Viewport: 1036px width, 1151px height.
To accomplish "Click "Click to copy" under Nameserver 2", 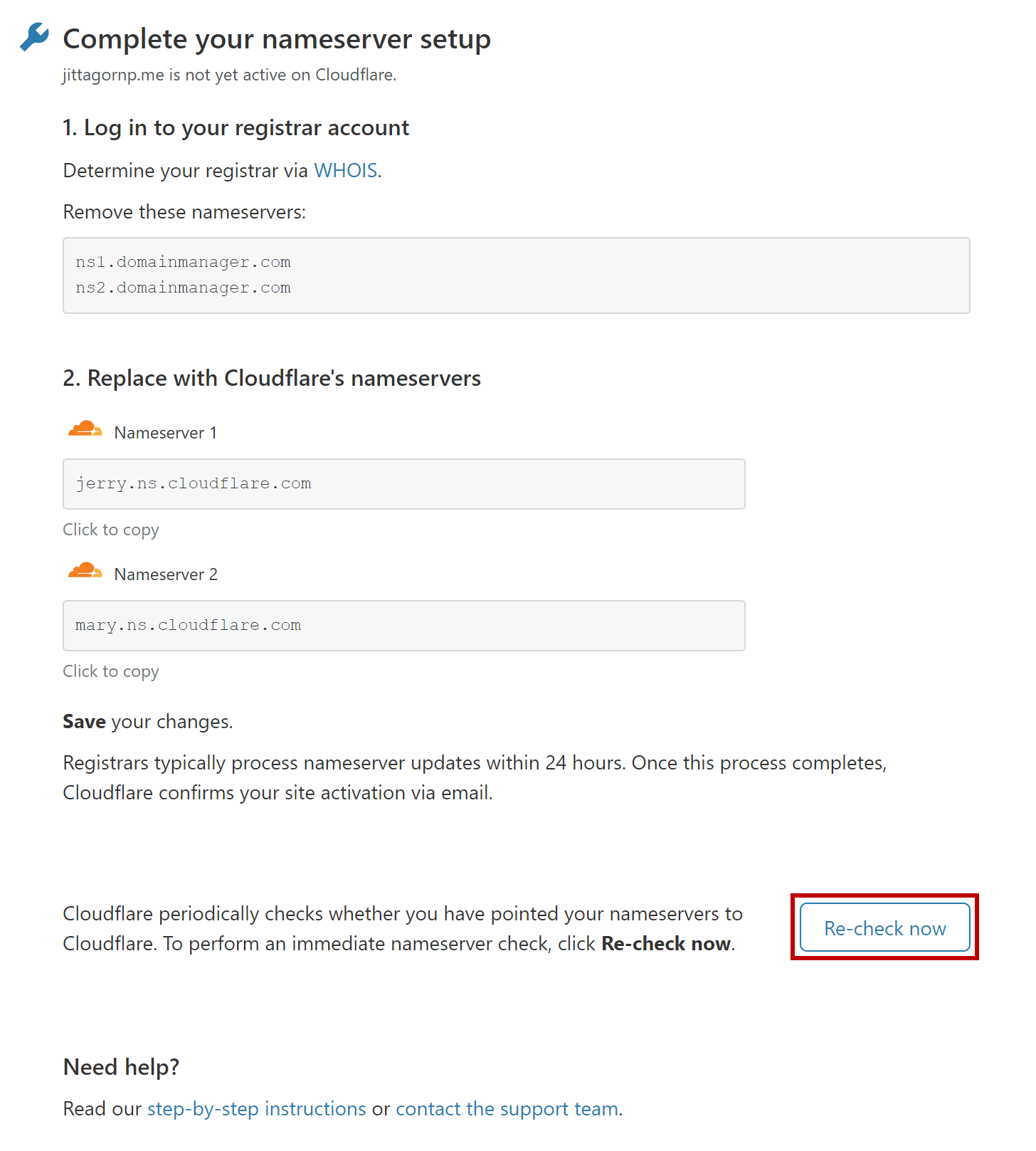I will 111,671.
